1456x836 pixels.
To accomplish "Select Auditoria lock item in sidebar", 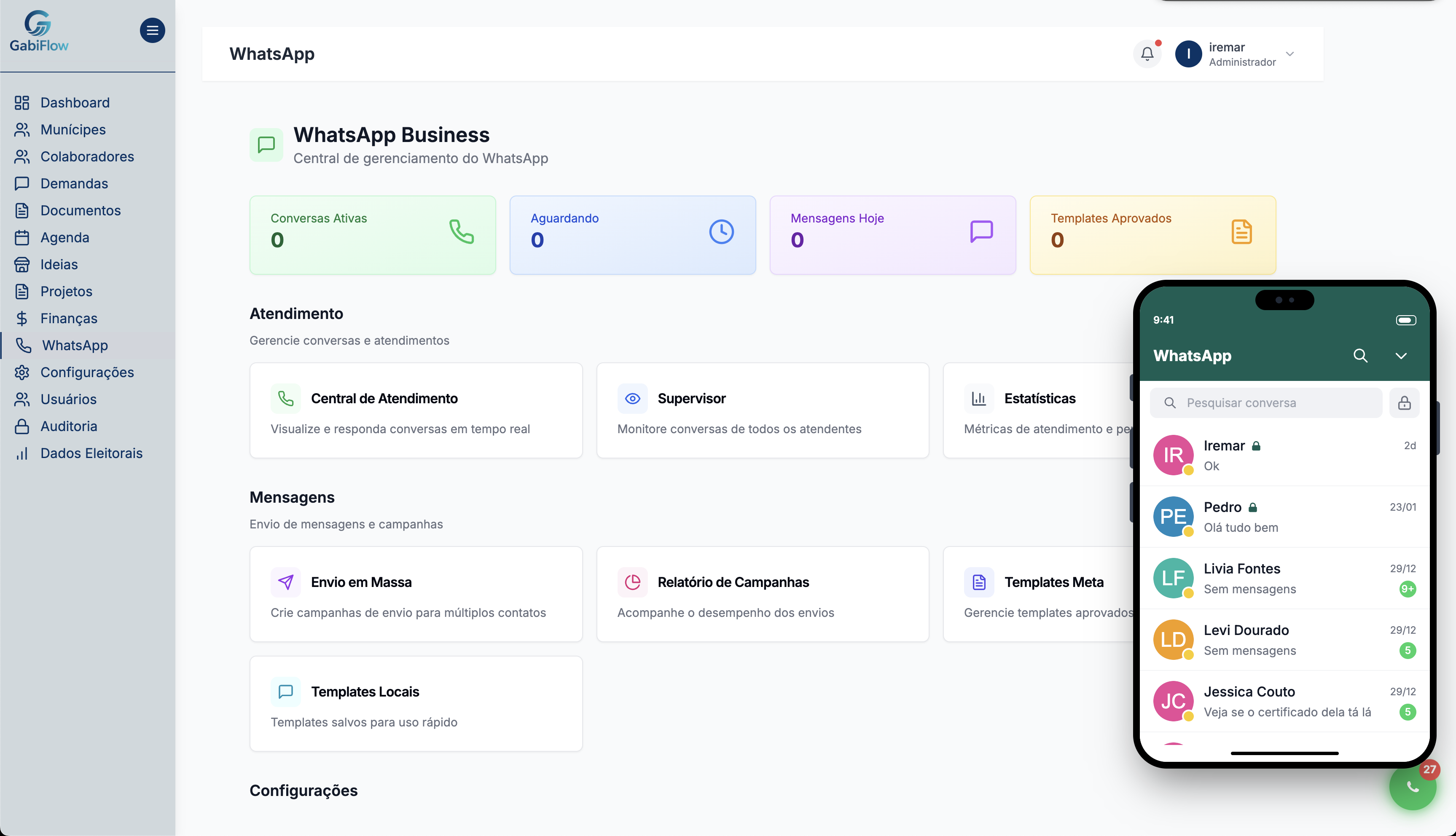I will tap(68, 426).
